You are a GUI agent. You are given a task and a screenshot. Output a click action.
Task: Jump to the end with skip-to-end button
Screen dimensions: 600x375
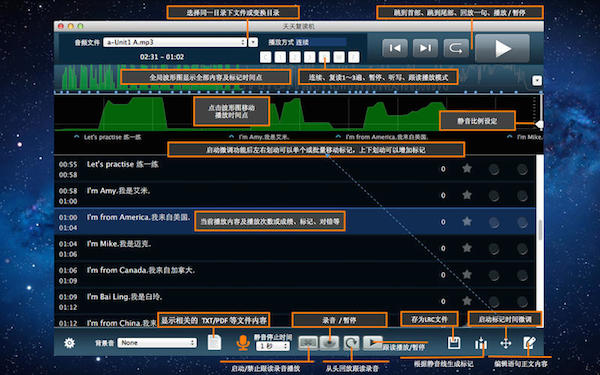(425, 48)
